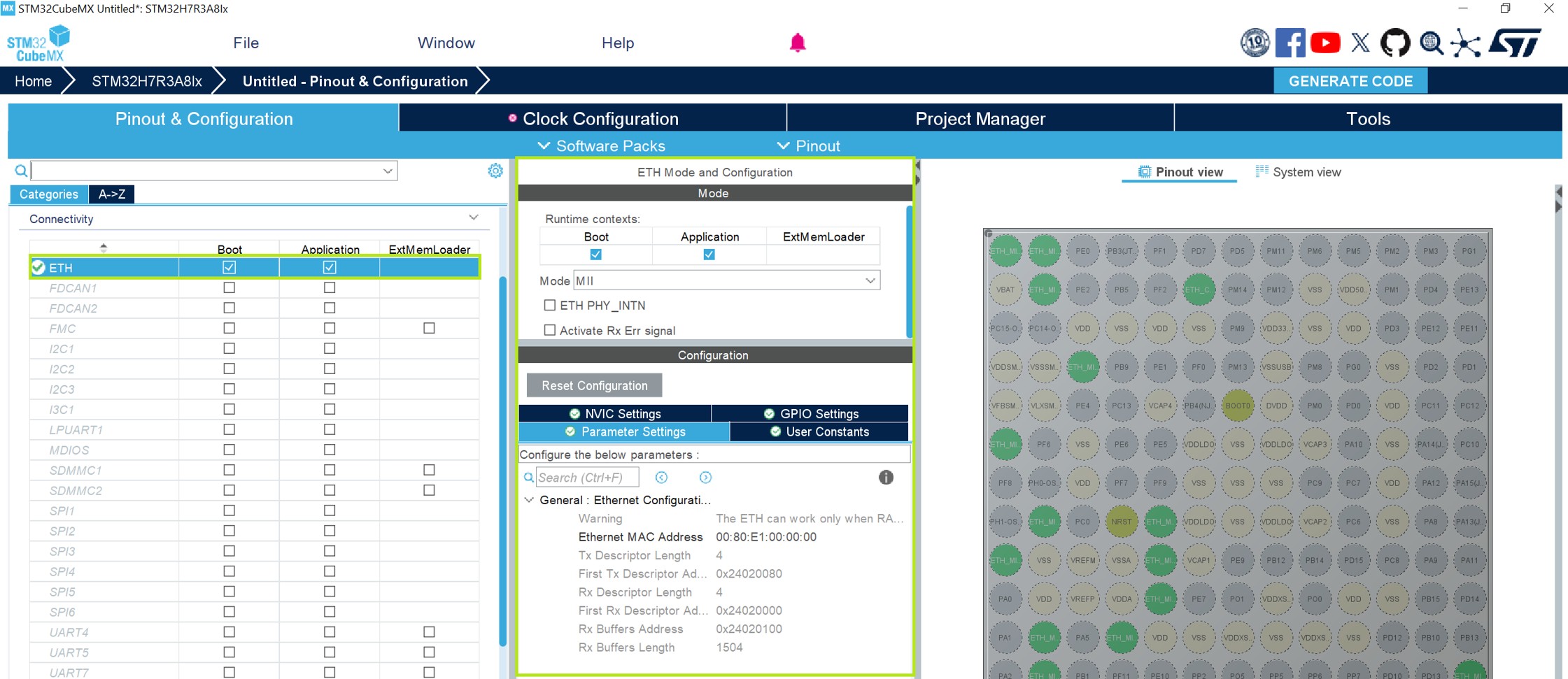
Task: Uncheck Application runtime context in Mode panel
Action: tap(709, 255)
